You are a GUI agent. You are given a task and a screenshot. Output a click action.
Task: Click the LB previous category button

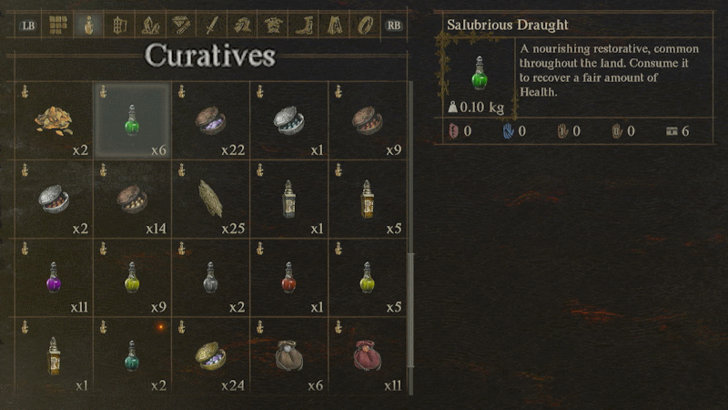pos(28,26)
